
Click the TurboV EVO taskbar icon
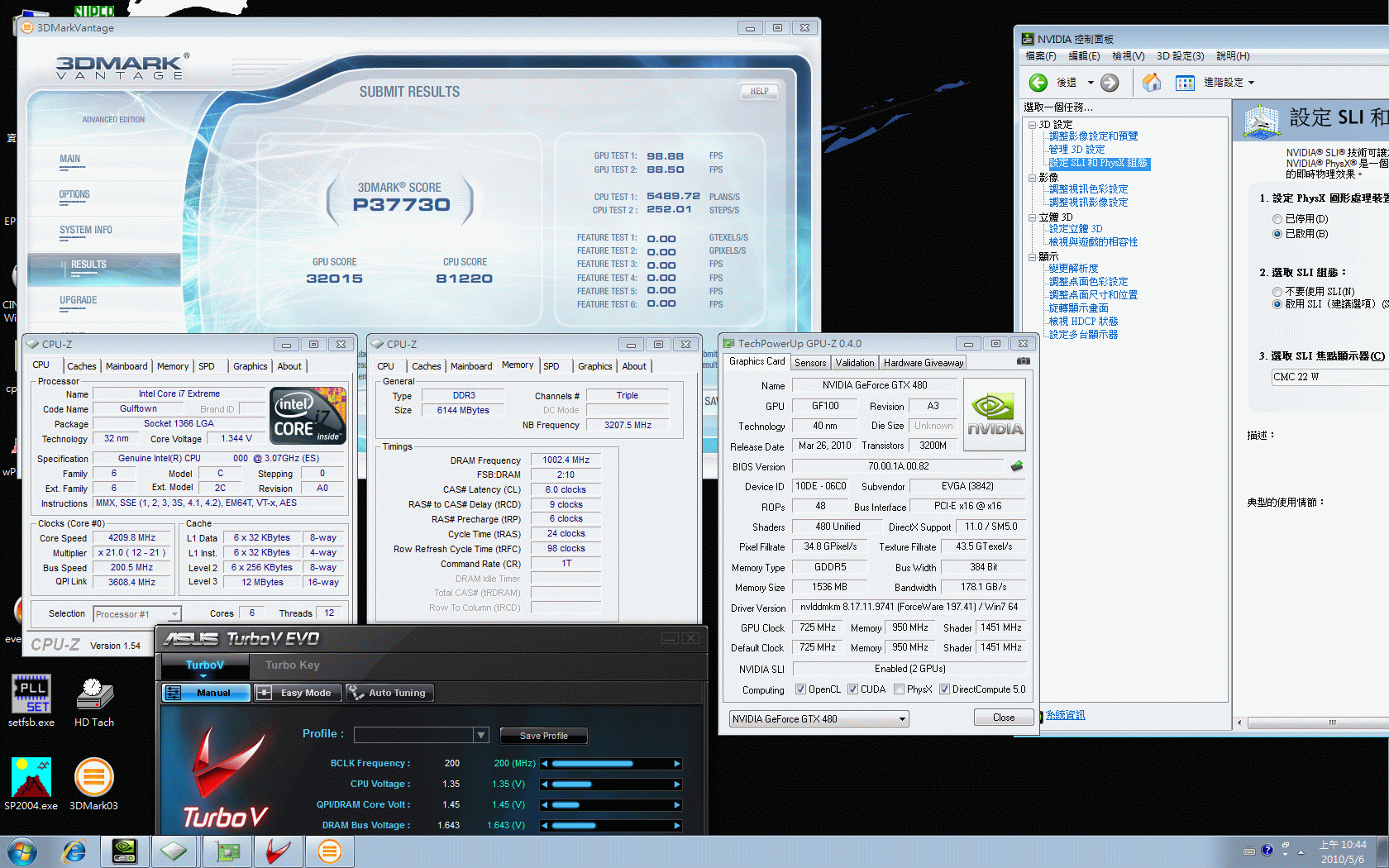pyautogui.click(x=278, y=851)
